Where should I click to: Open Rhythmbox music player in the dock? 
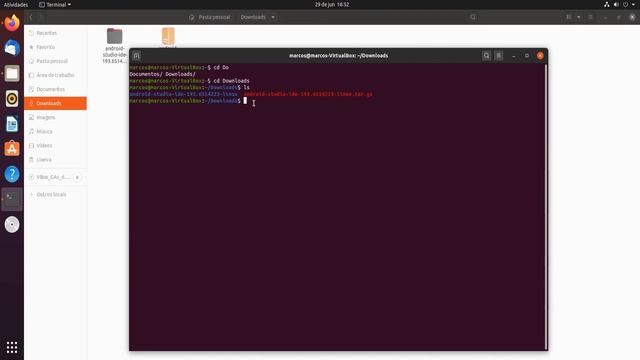click(x=12, y=98)
